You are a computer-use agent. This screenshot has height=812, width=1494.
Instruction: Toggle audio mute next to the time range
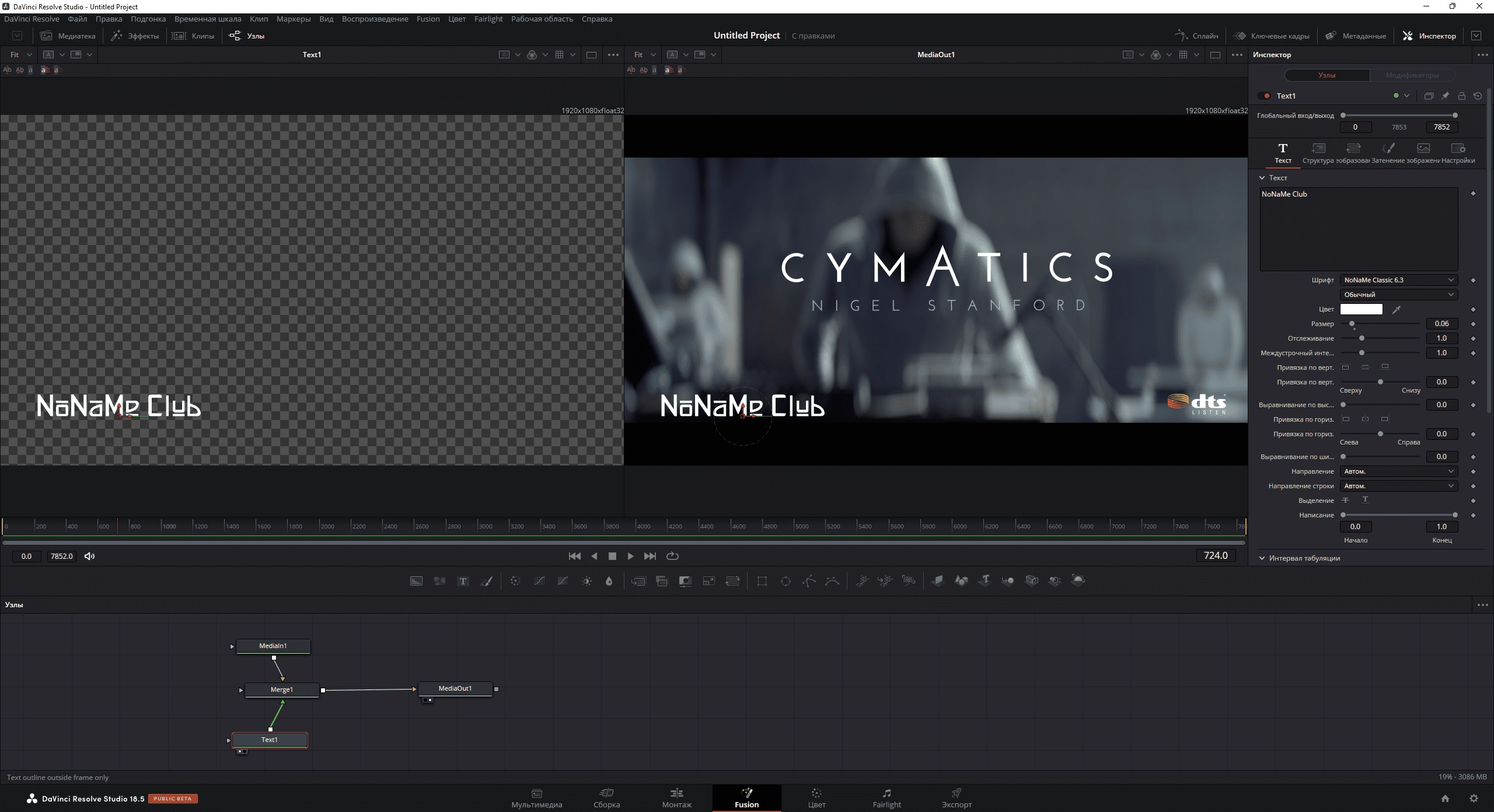(89, 556)
